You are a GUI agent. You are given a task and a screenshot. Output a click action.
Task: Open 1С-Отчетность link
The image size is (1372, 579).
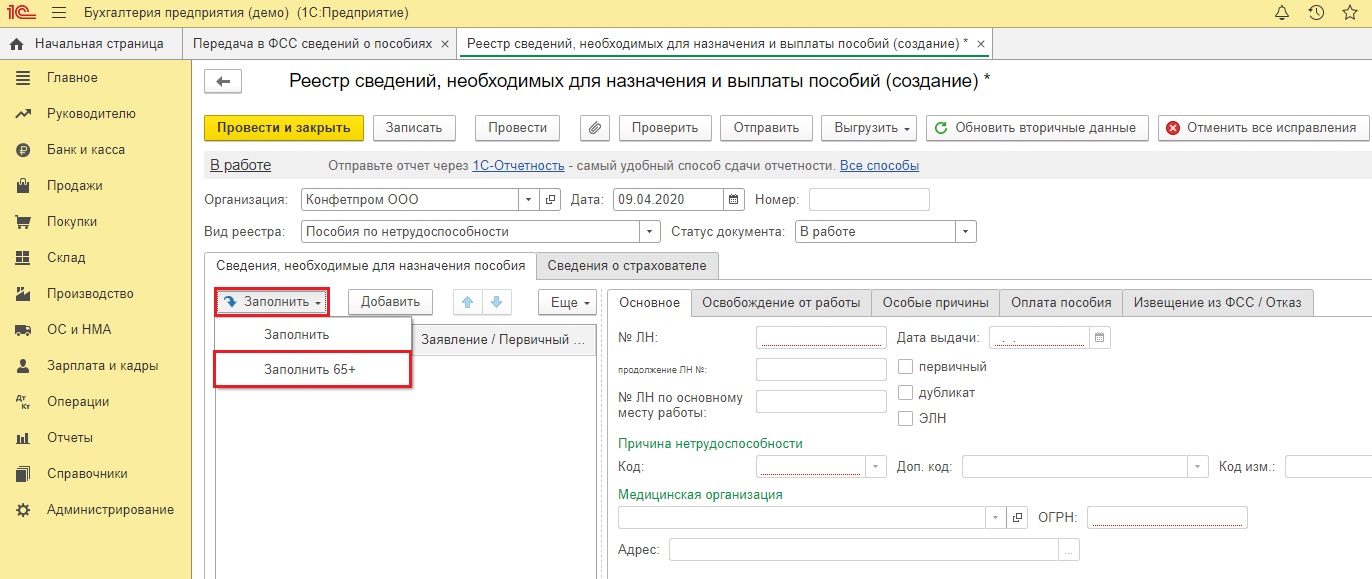tap(518, 166)
